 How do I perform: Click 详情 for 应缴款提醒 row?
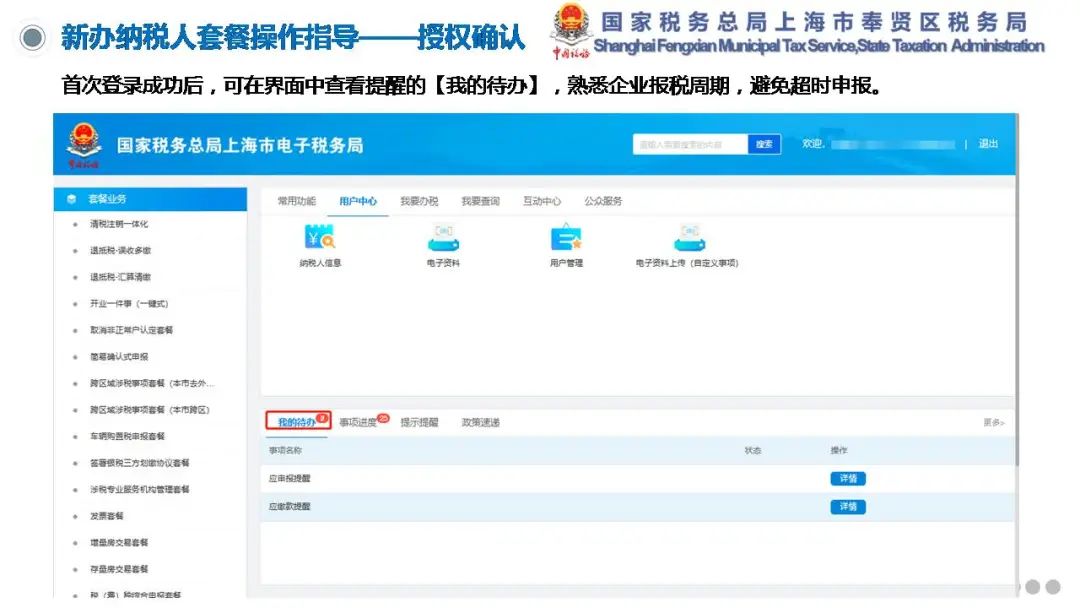848,507
